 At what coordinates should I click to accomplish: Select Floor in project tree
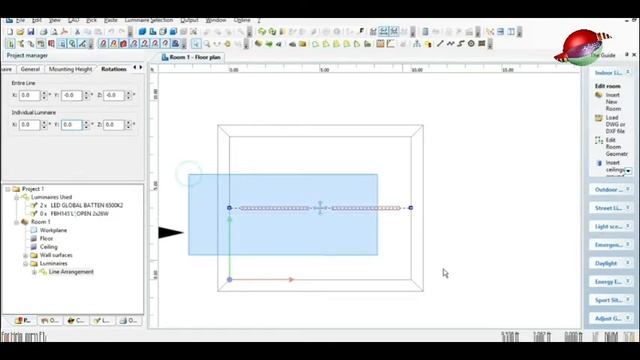pos(46,238)
